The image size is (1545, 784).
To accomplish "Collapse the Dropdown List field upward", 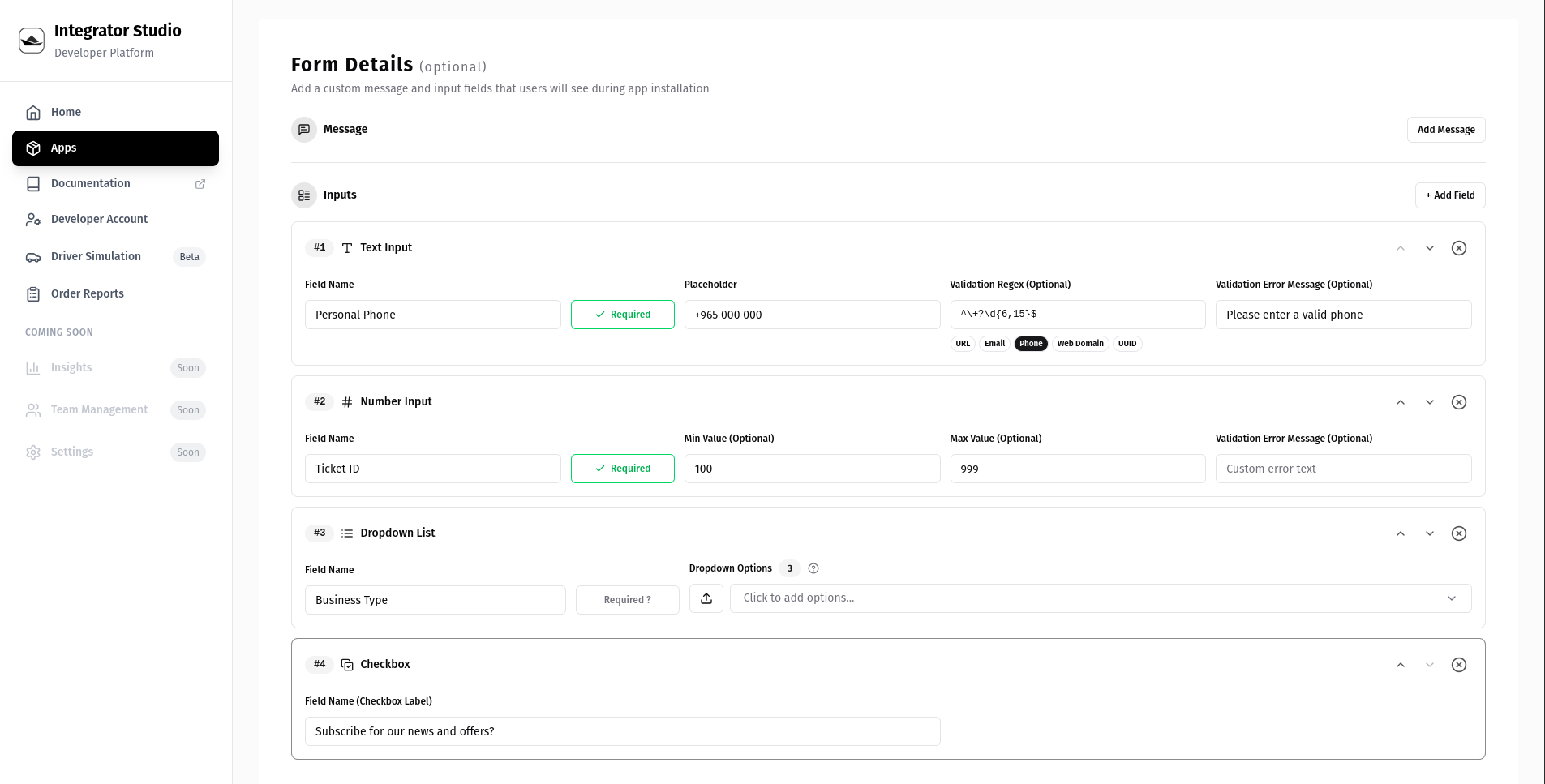I will coord(1400,533).
